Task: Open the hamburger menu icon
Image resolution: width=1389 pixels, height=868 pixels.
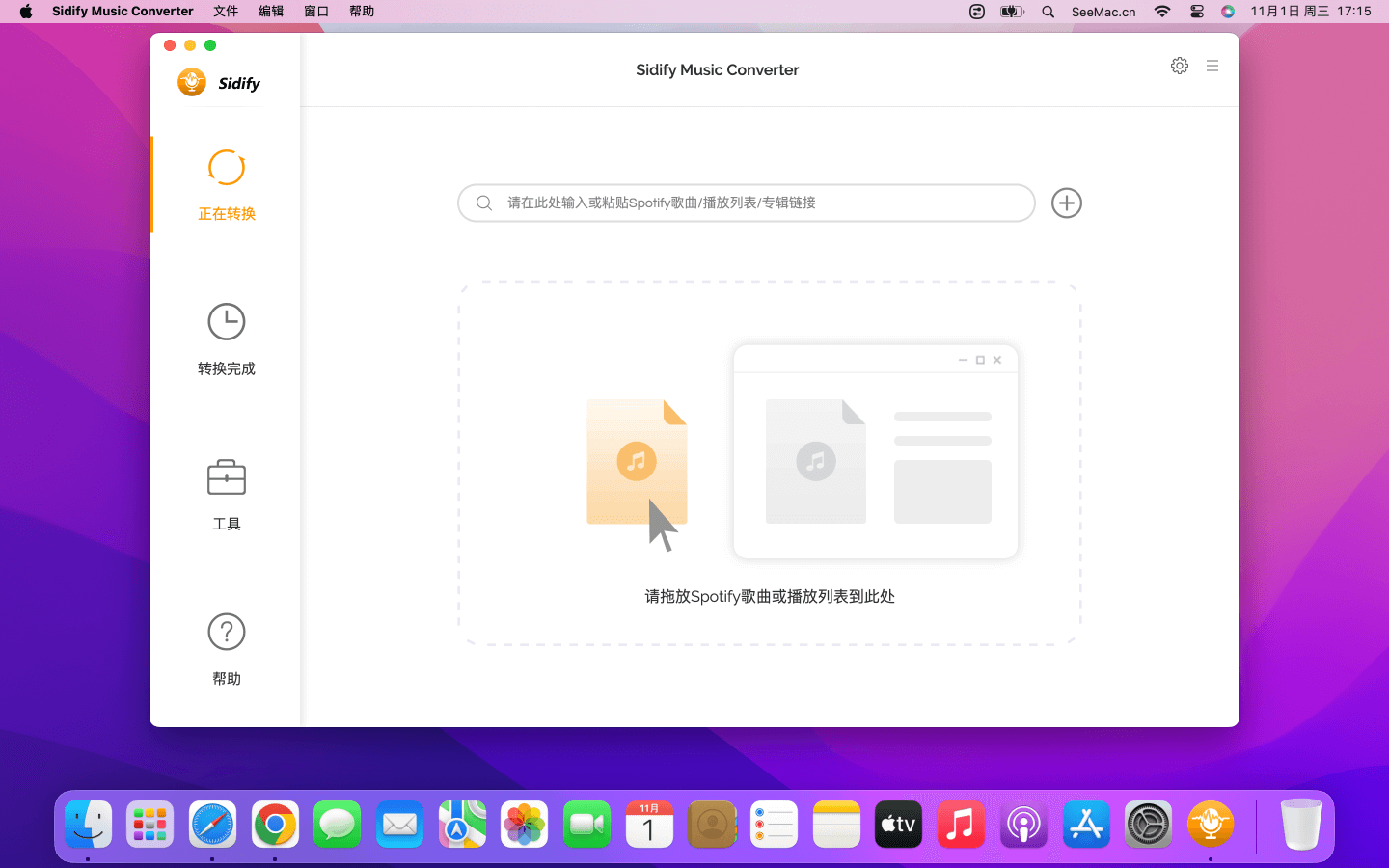Action: (1212, 66)
